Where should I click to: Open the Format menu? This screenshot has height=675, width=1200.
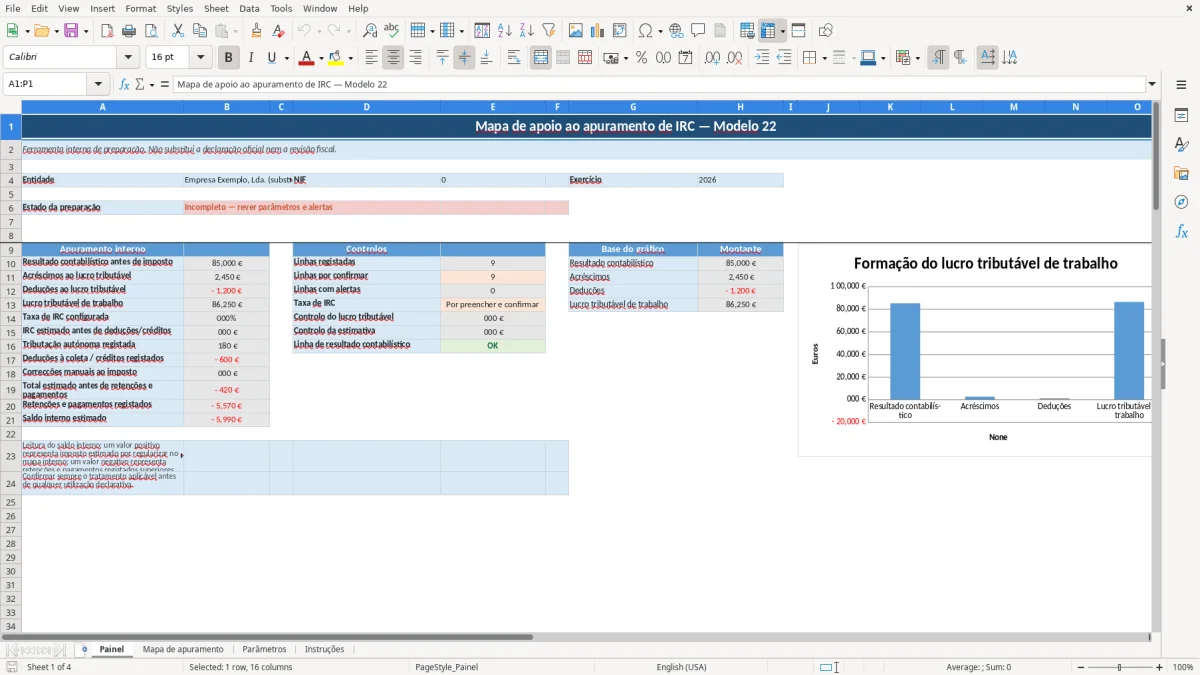(141, 8)
